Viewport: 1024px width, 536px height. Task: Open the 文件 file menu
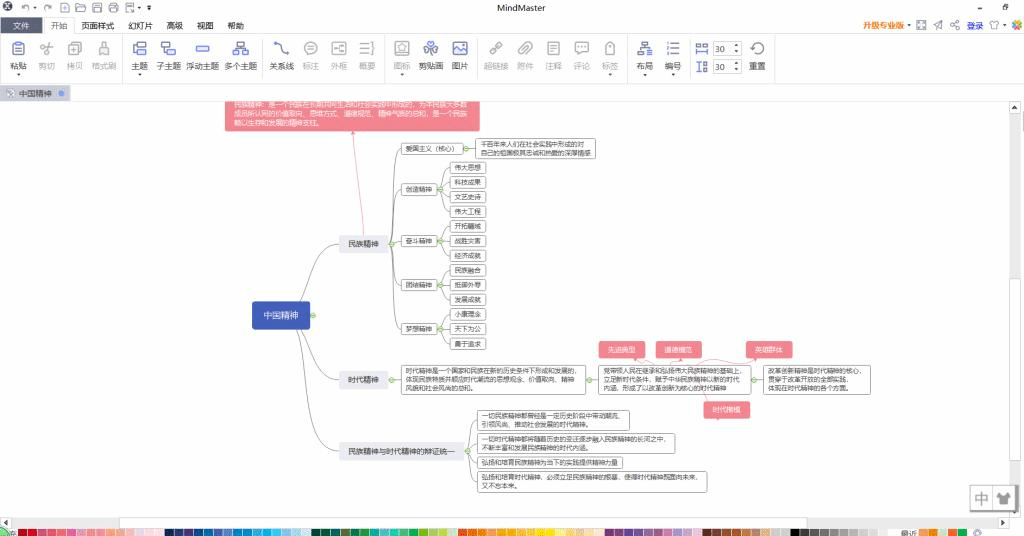(x=22, y=25)
